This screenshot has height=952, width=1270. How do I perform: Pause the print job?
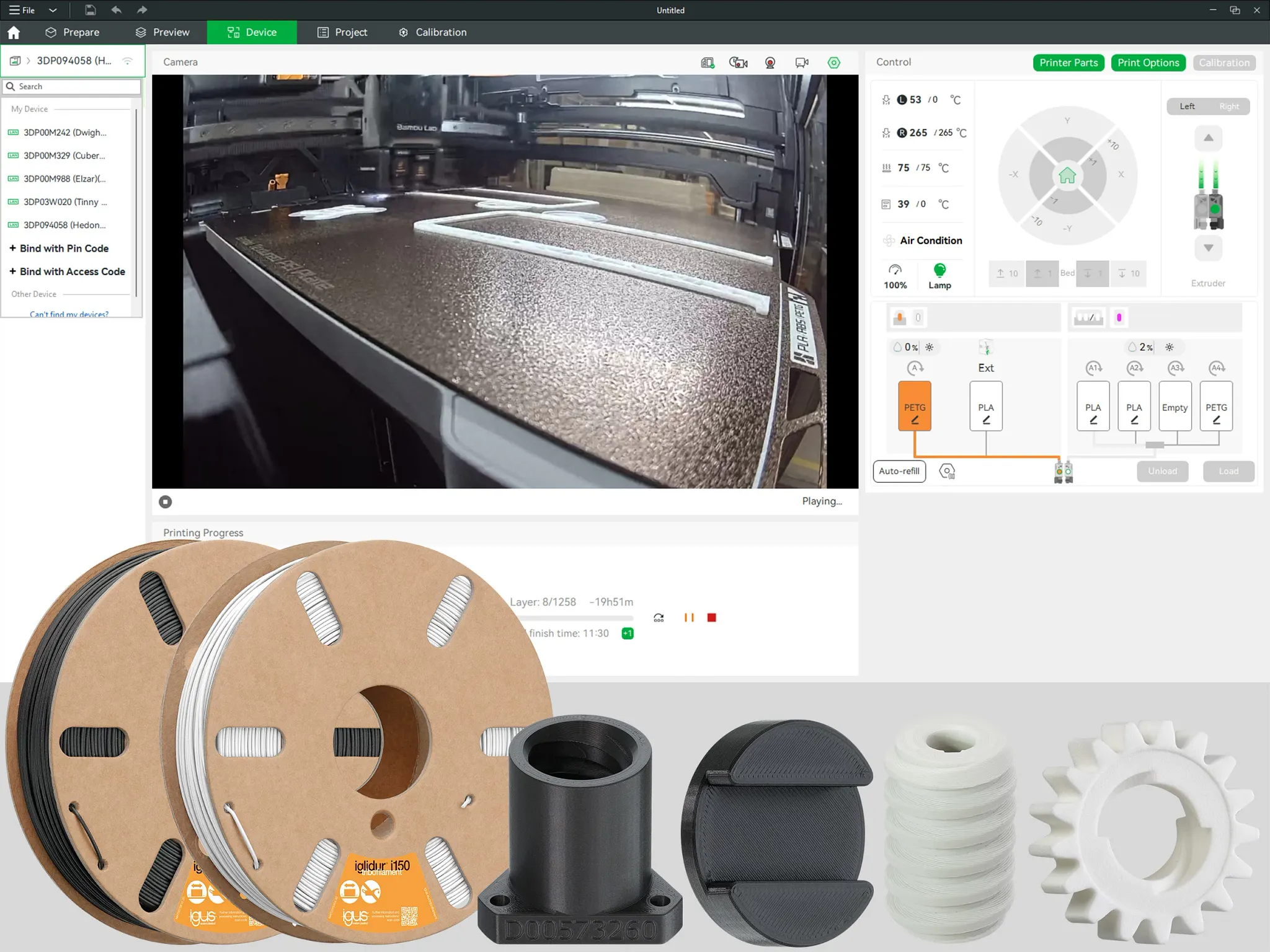tap(689, 617)
